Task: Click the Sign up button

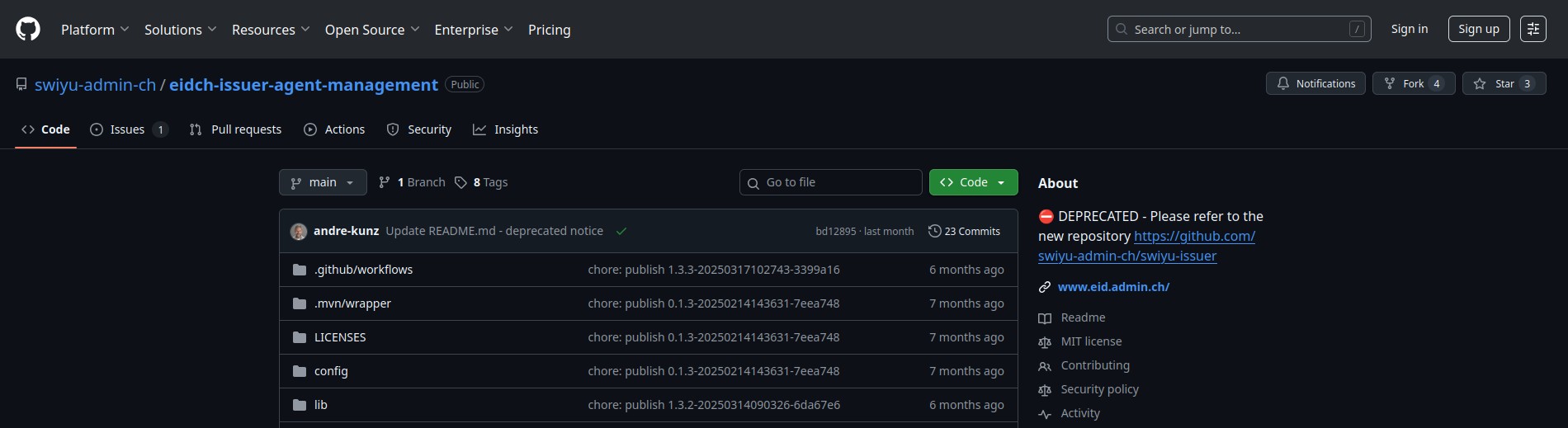Action: (1479, 29)
